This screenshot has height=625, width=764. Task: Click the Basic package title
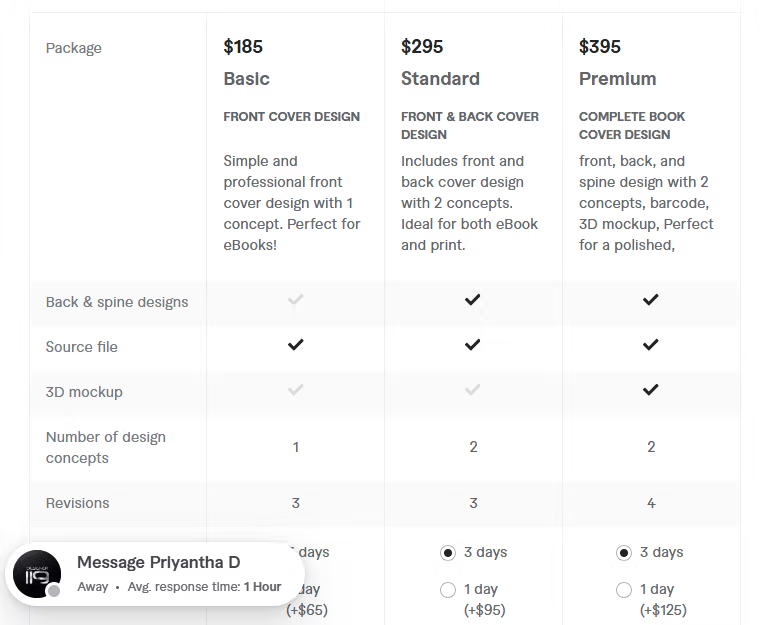pyautogui.click(x=247, y=79)
